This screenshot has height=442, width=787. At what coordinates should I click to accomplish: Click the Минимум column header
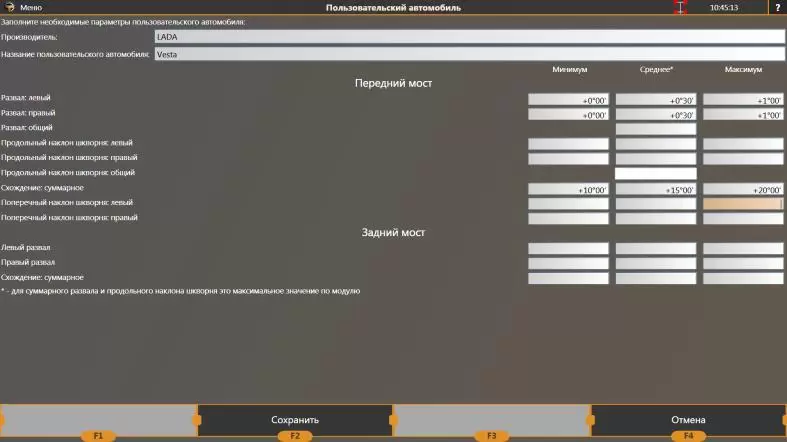coord(570,69)
